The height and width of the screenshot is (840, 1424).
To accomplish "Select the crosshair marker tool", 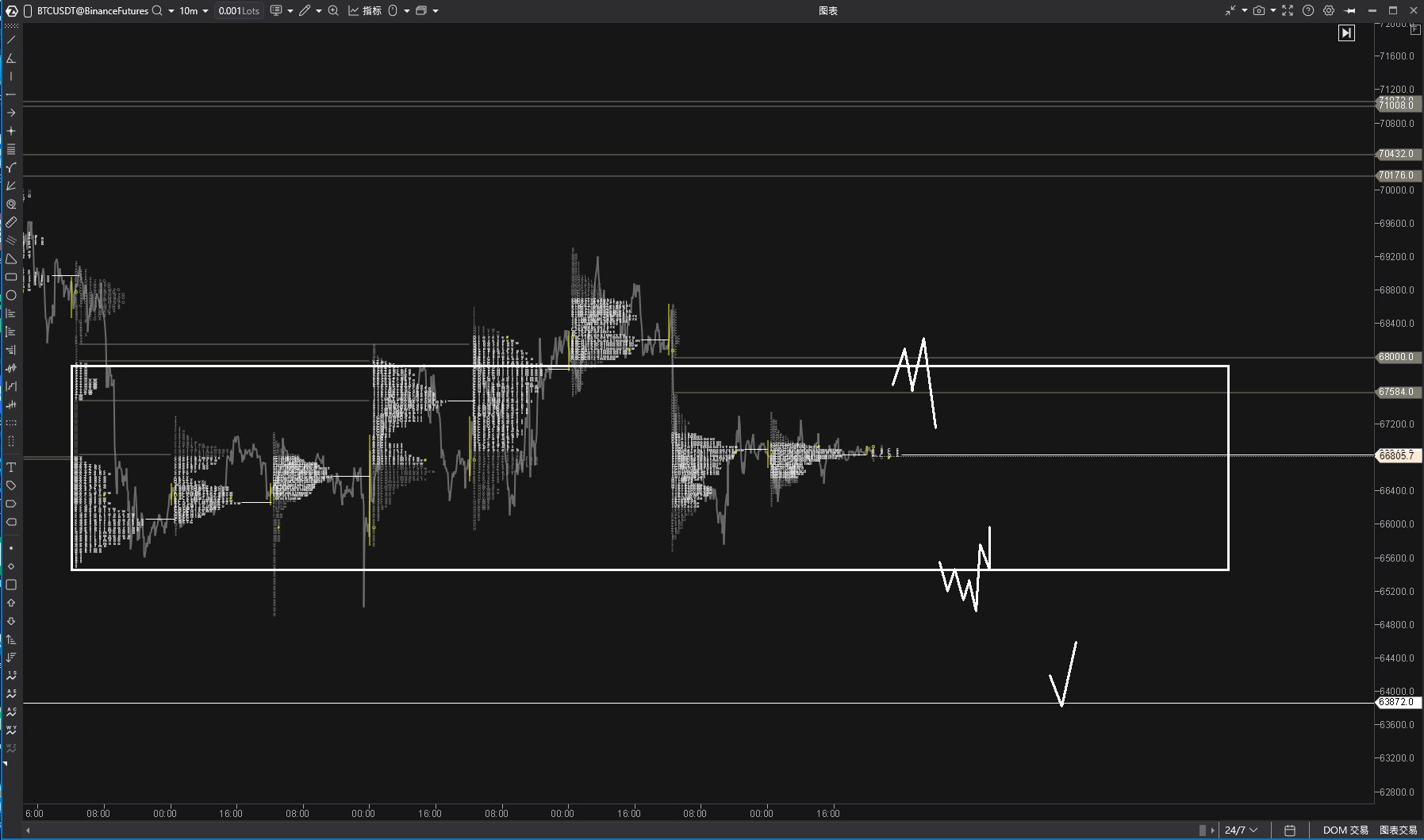I will click(11, 131).
